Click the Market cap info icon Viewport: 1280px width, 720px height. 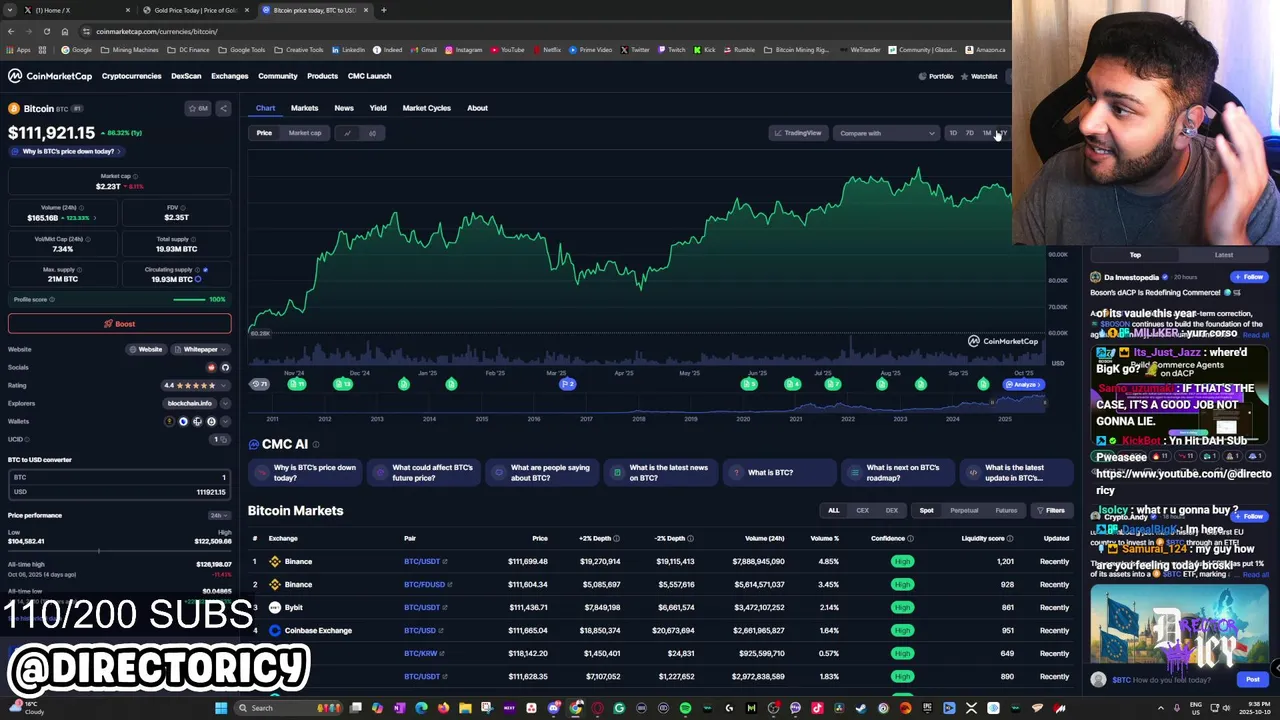pyautogui.click(x=135, y=176)
